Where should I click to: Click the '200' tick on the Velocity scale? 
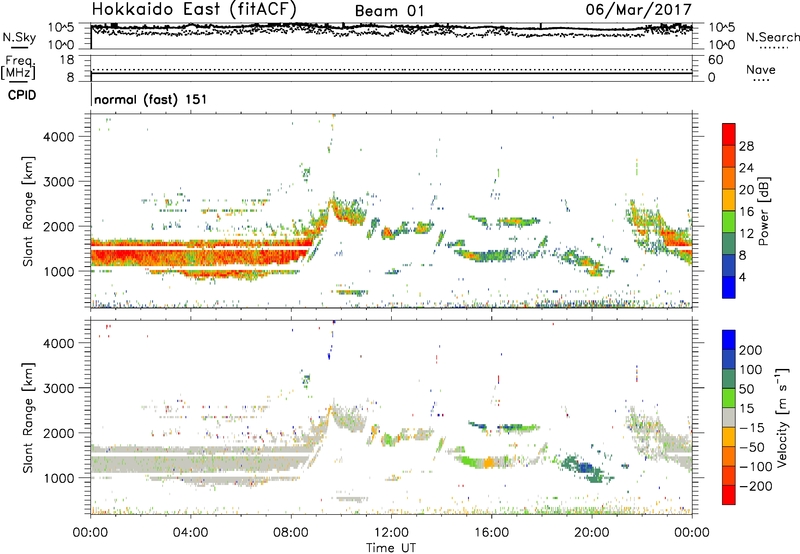751,350
